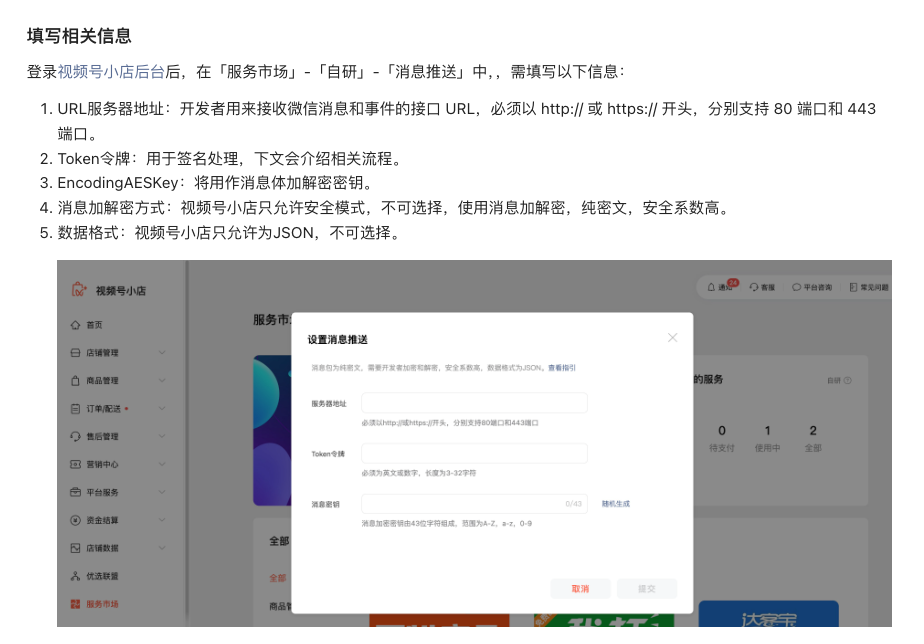This screenshot has width=924, height=644.
Task: Click the 取消 button
Action: tap(580, 589)
